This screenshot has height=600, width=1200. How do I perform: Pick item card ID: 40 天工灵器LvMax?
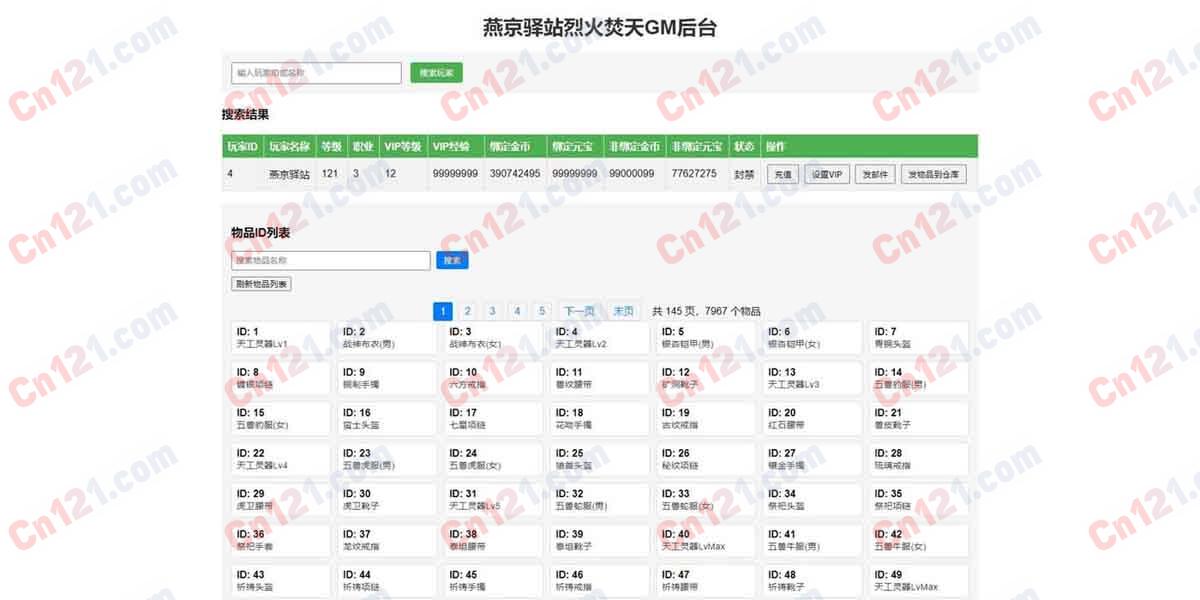point(706,540)
